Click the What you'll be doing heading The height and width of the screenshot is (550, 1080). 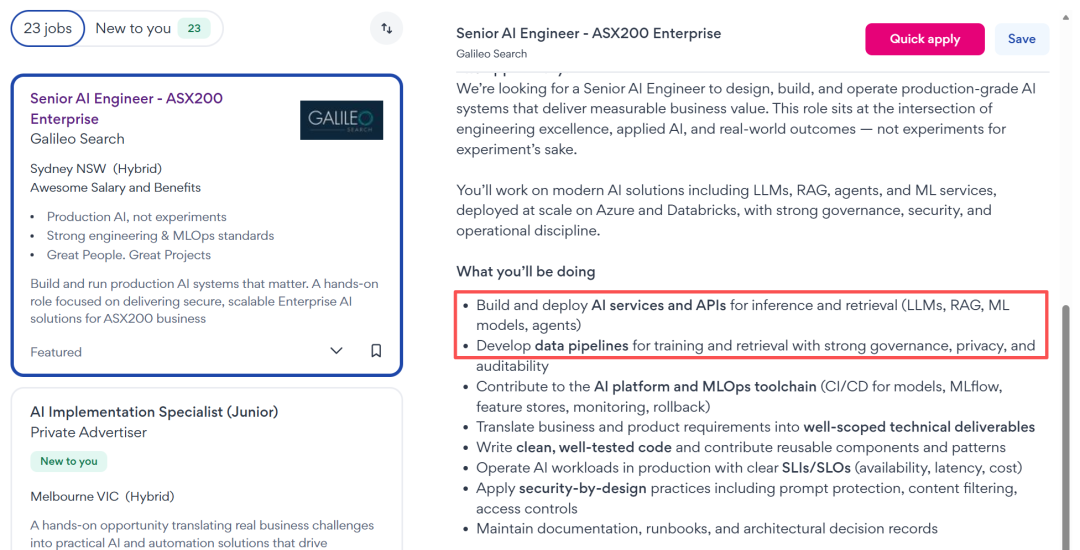click(x=525, y=271)
